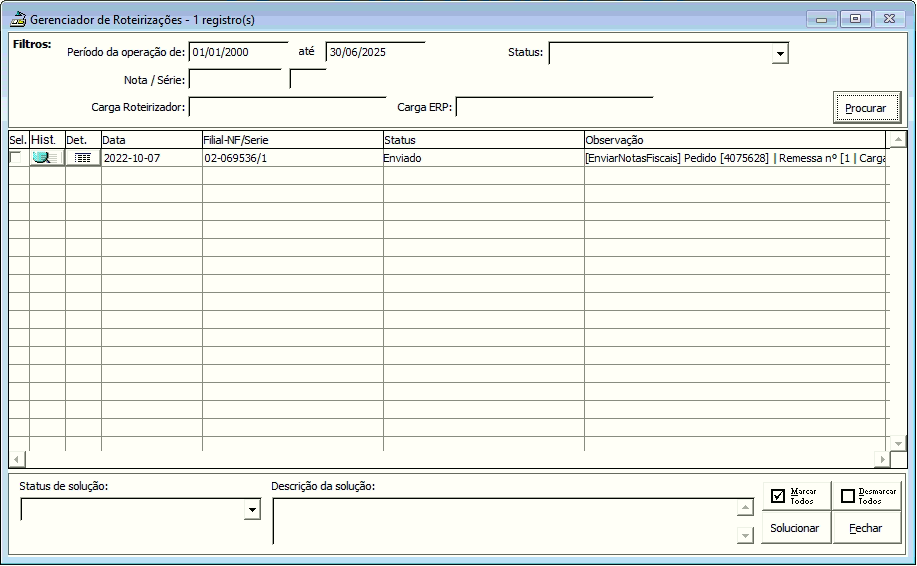Click the grid's vertical scrollbar down arrow
917x566 pixels.
(898, 444)
